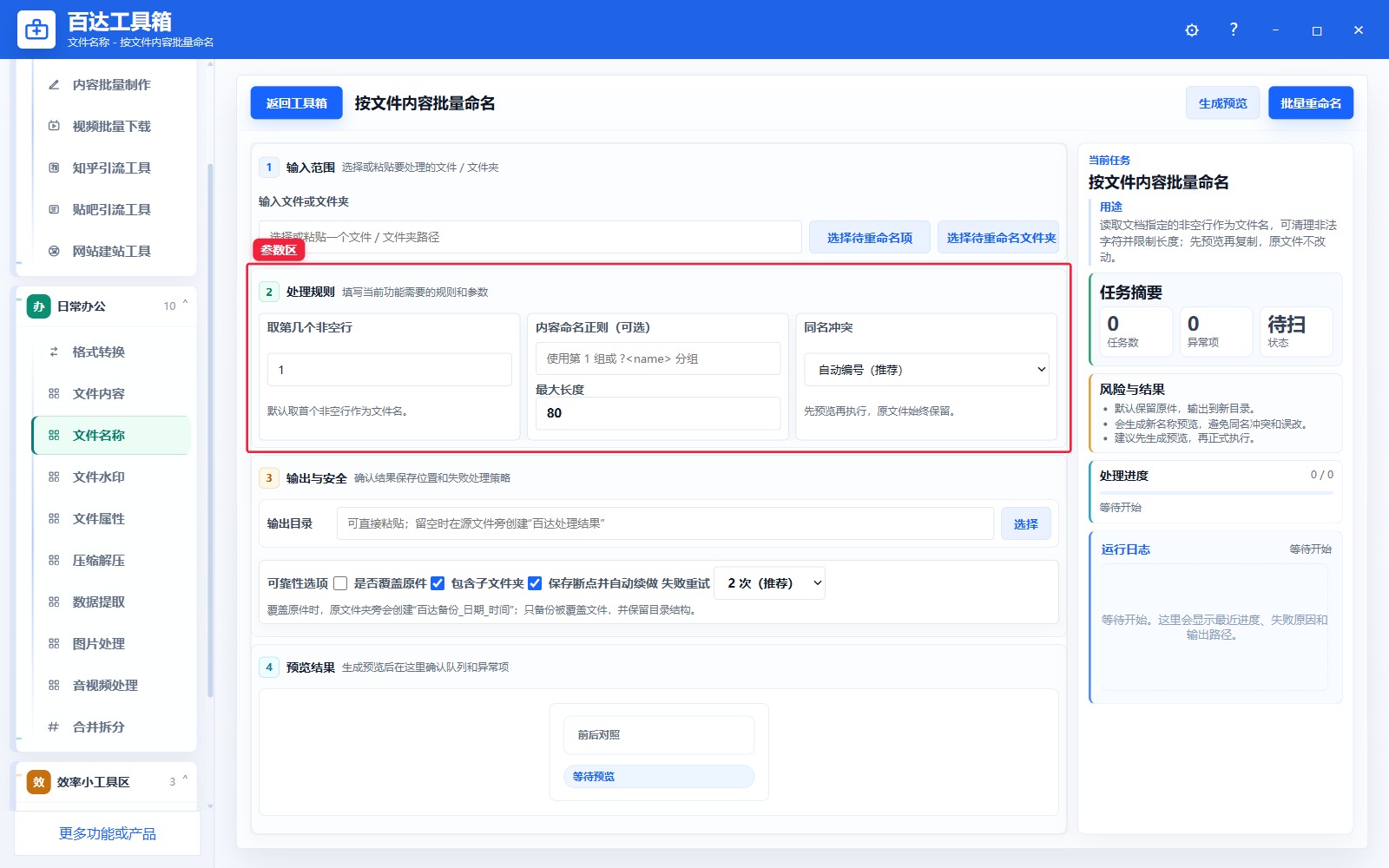Click the icon beside 知乎引流工具
The image size is (1389, 868).
(54, 168)
